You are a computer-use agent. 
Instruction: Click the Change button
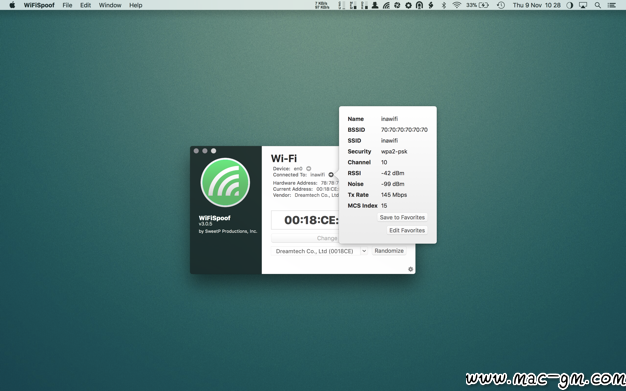click(305, 238)
